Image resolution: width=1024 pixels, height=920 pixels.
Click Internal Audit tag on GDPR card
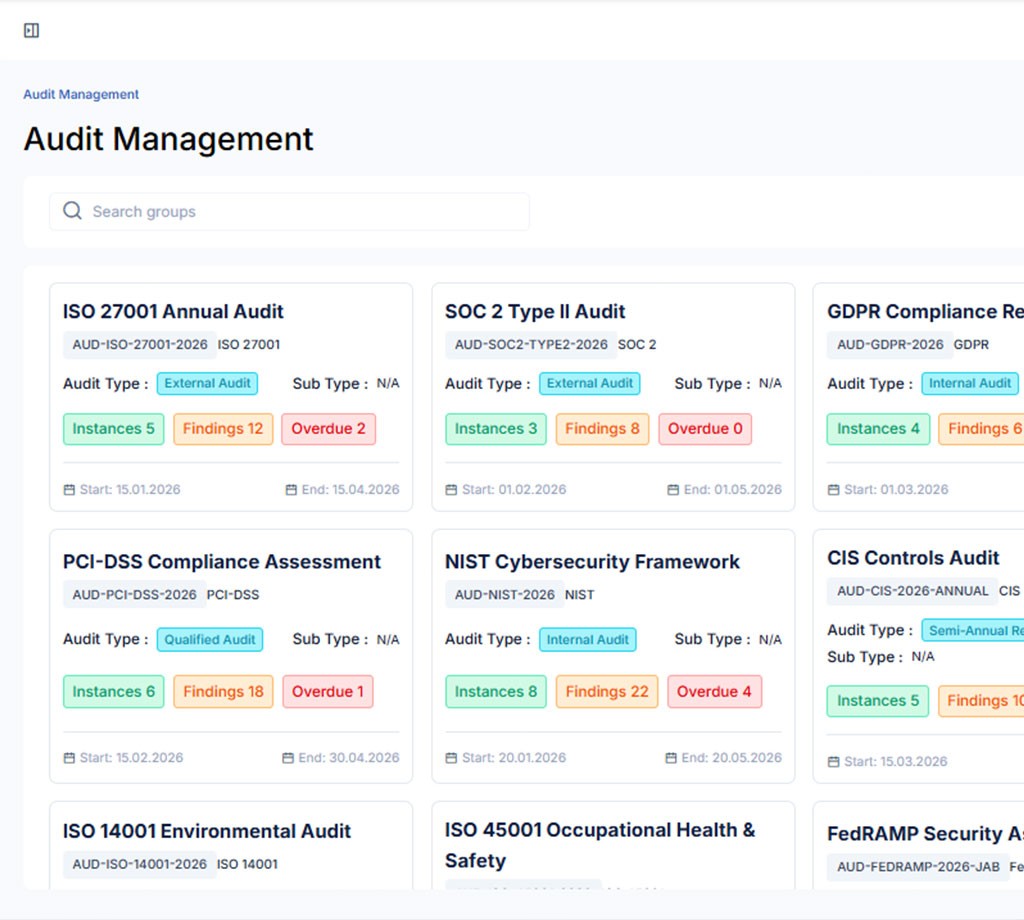pos(970,383)
